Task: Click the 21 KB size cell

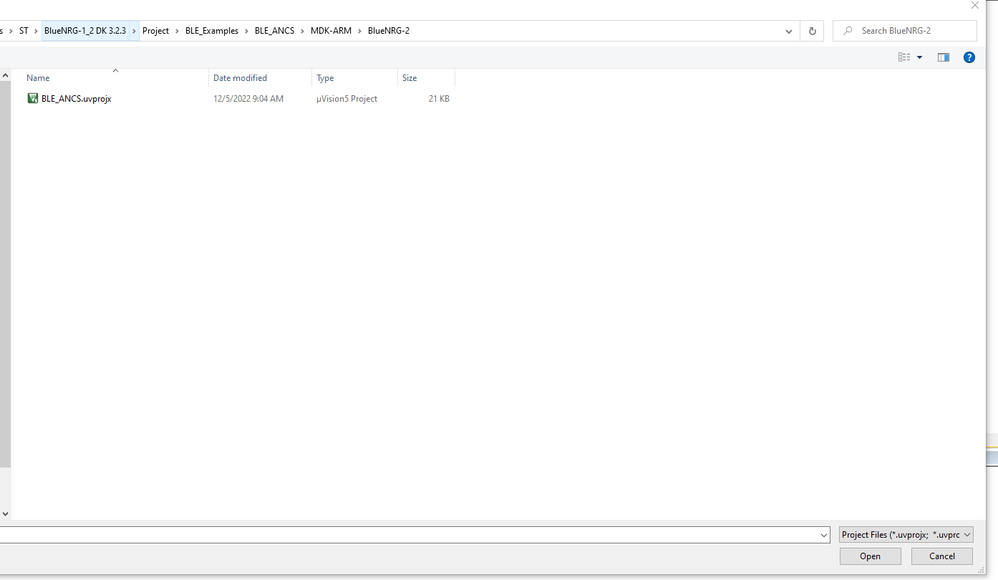Action: pyautogui.click(x=439, y=99)
